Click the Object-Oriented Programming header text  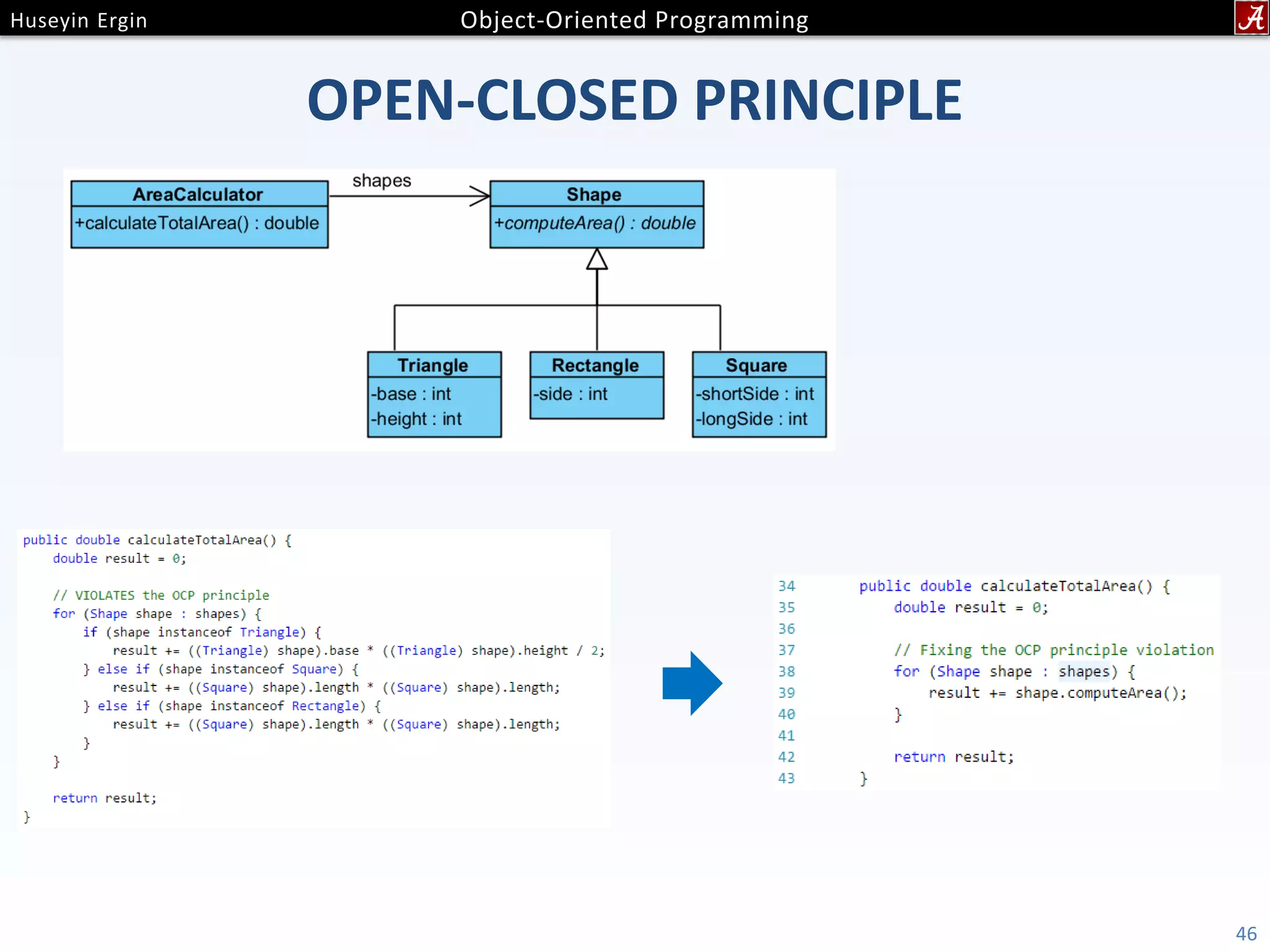pyautogui.click(x=634, y=20)
